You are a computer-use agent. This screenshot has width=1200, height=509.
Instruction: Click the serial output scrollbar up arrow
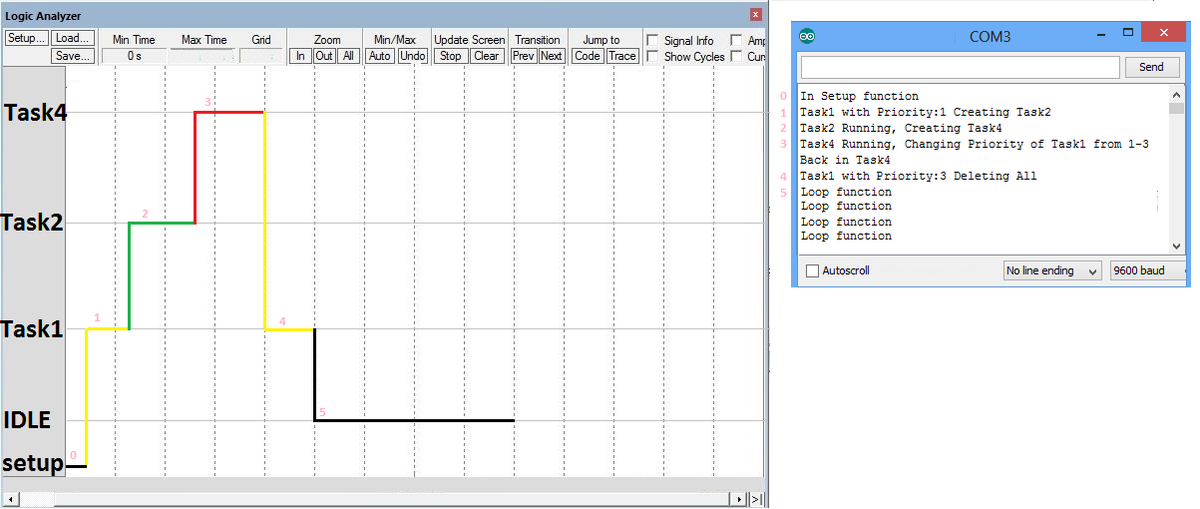pyautogui.click(x=1176, y=95)
